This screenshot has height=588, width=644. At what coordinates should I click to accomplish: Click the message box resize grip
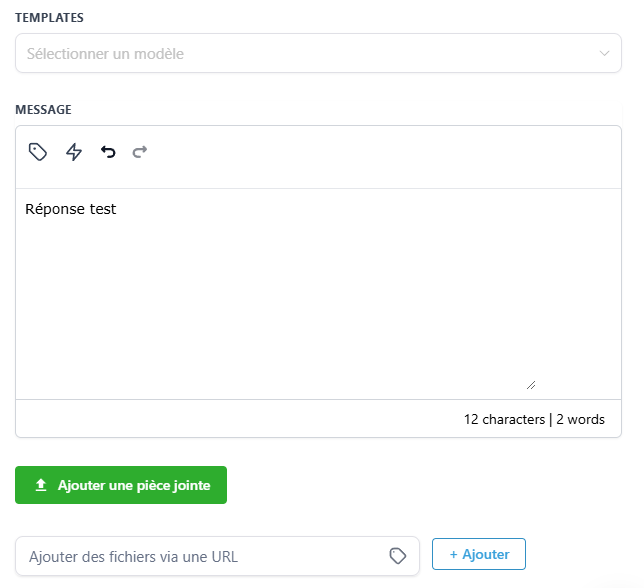coord(531,385)
